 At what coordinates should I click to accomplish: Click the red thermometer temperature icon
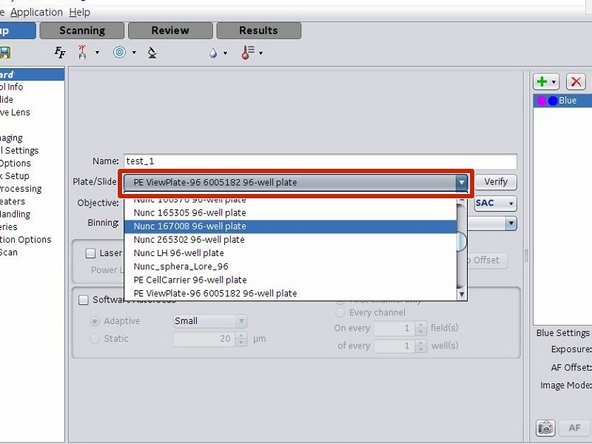pos(248,52)
